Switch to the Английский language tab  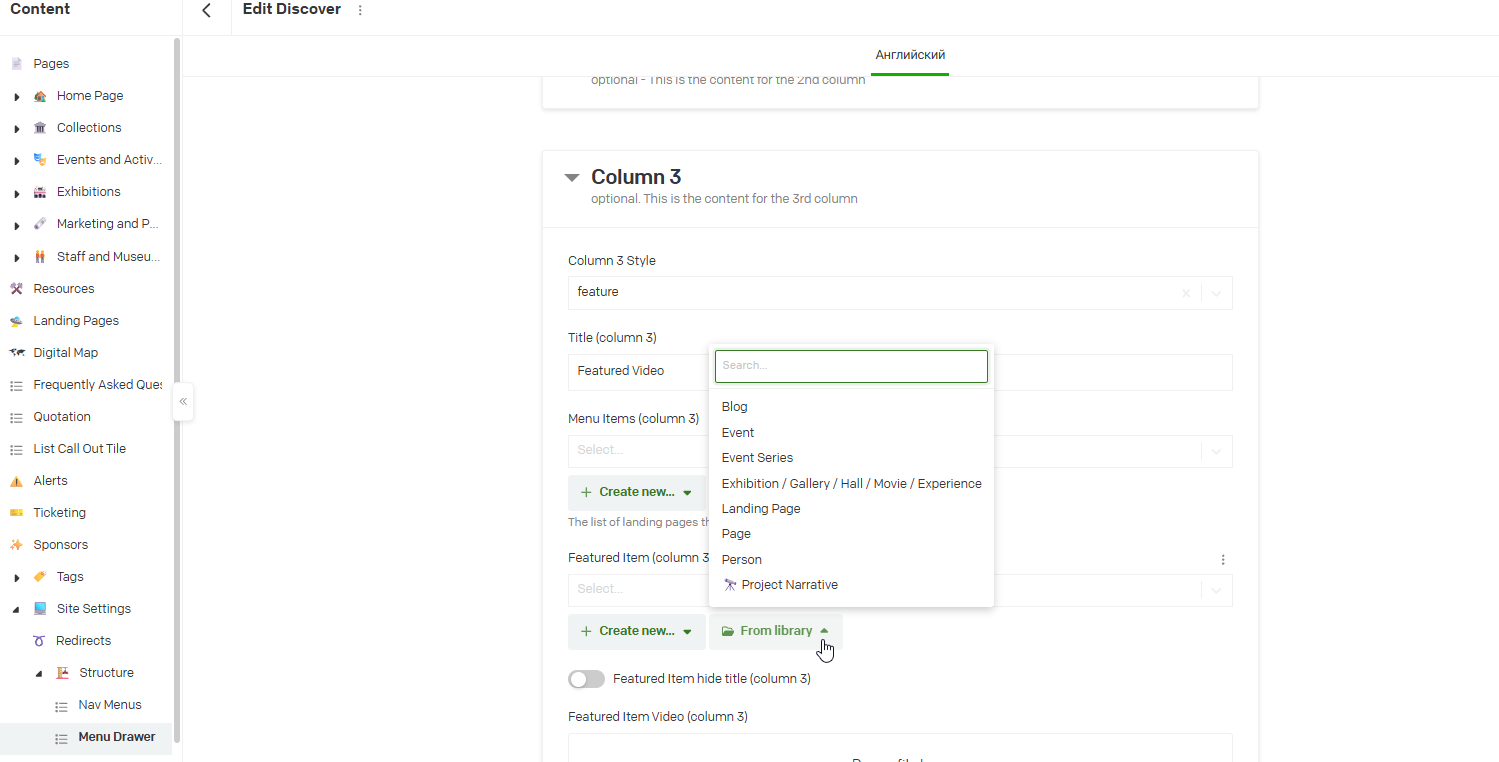pos(910,55)
